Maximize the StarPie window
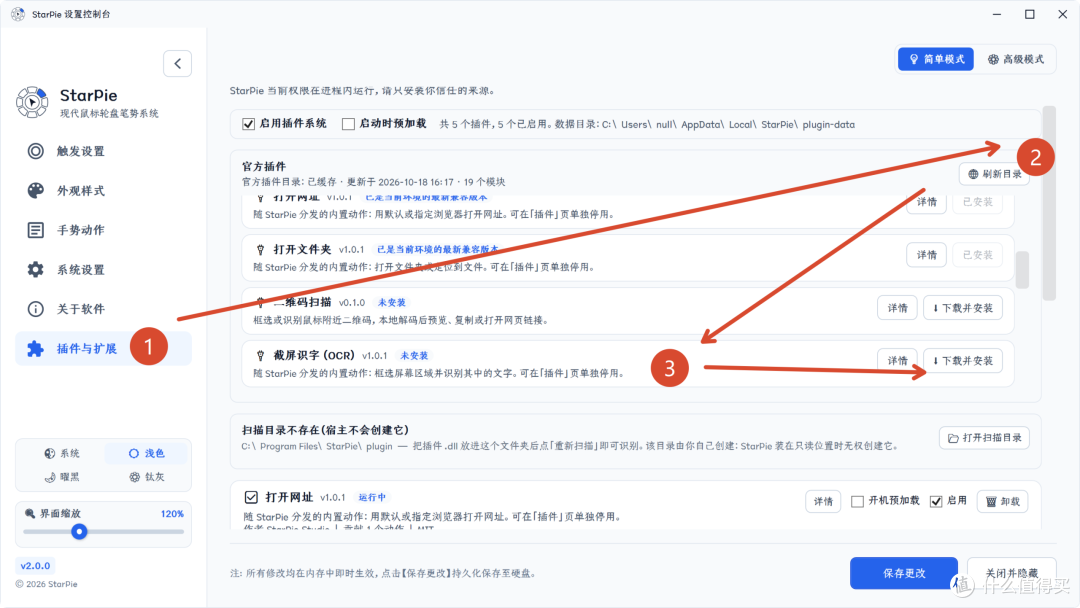Screen dimensions: 1080x608 pos(1030,14)
